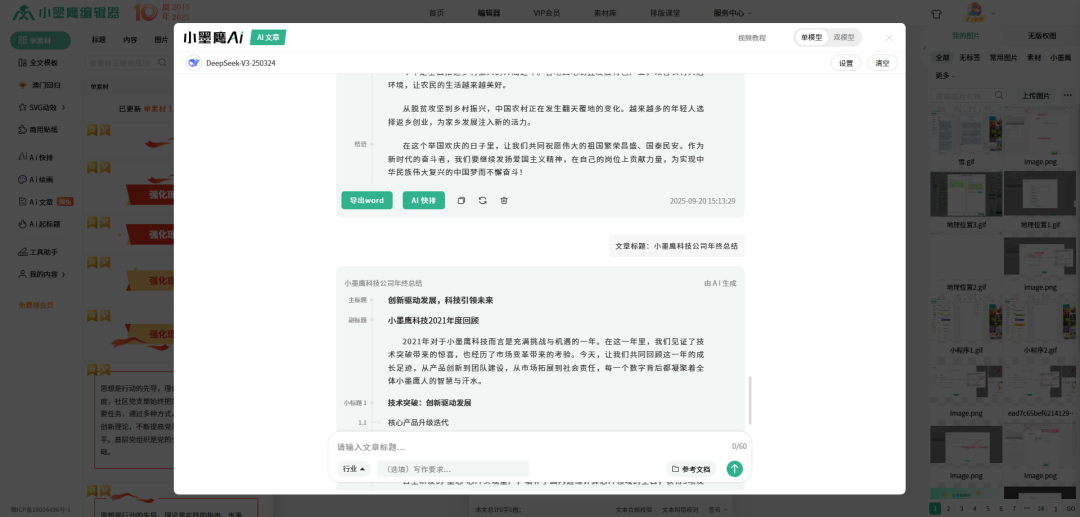Click the 小墨鹰Ai logo in the dialog
This screenshot has width=1080, height=517.
[x=214, y=37]
